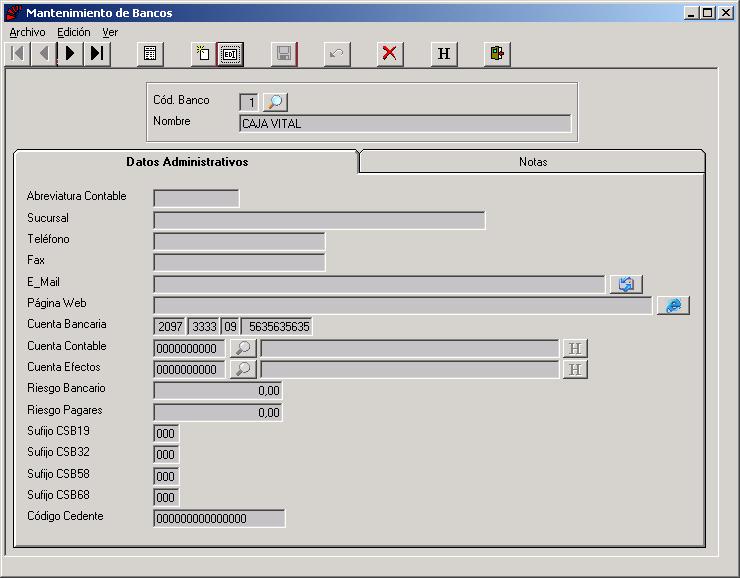This screenshot has height=578, width=740.
Task: Click the Riesgo Pagares amount field
Action: click(x=218, y=412)
